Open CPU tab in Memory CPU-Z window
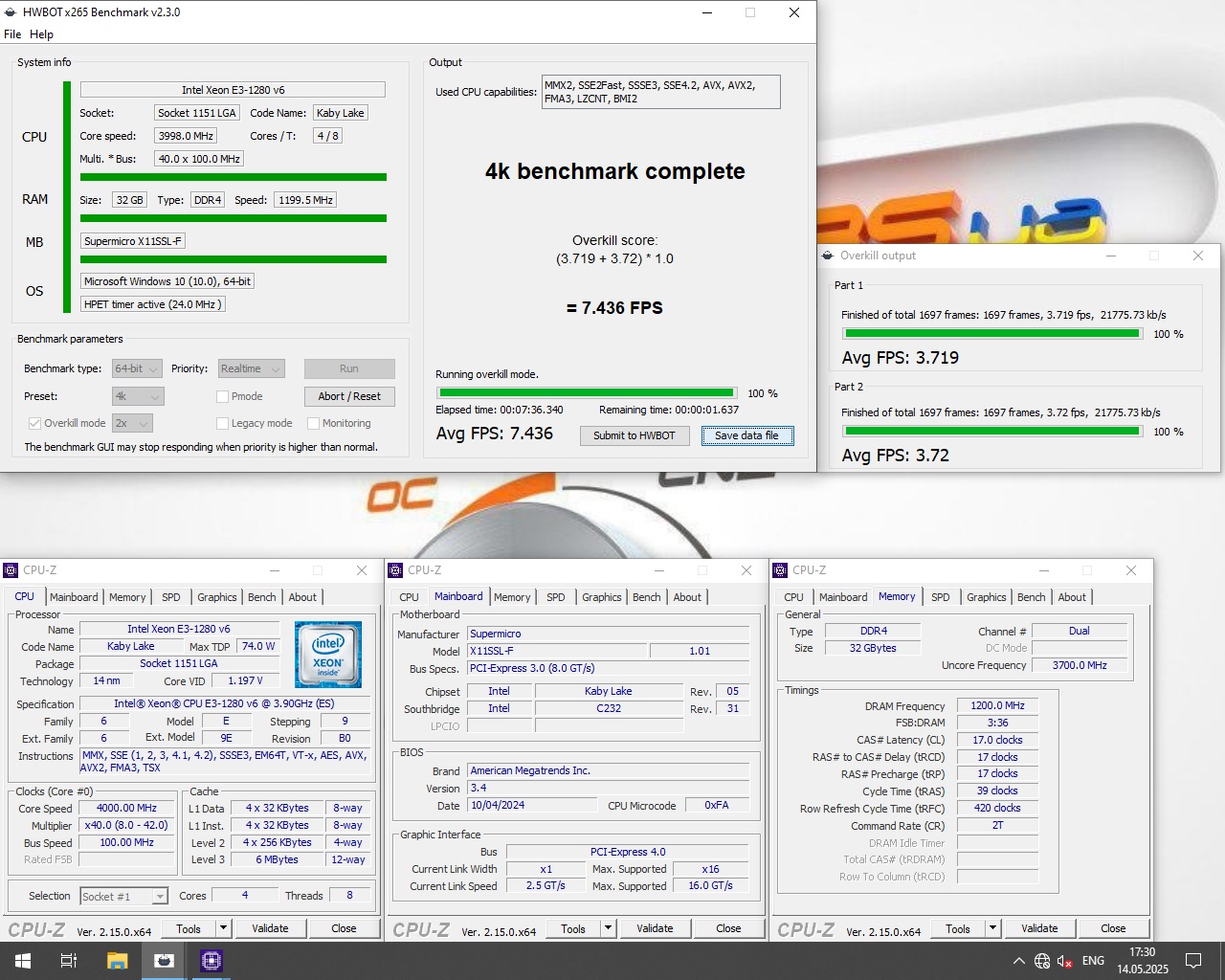 [x=794, y=597]
